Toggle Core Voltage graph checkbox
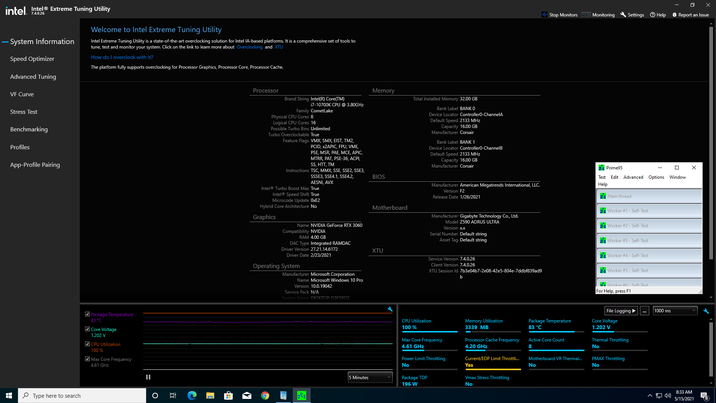Viewport: 716px width, 403px height. (87, 329)
